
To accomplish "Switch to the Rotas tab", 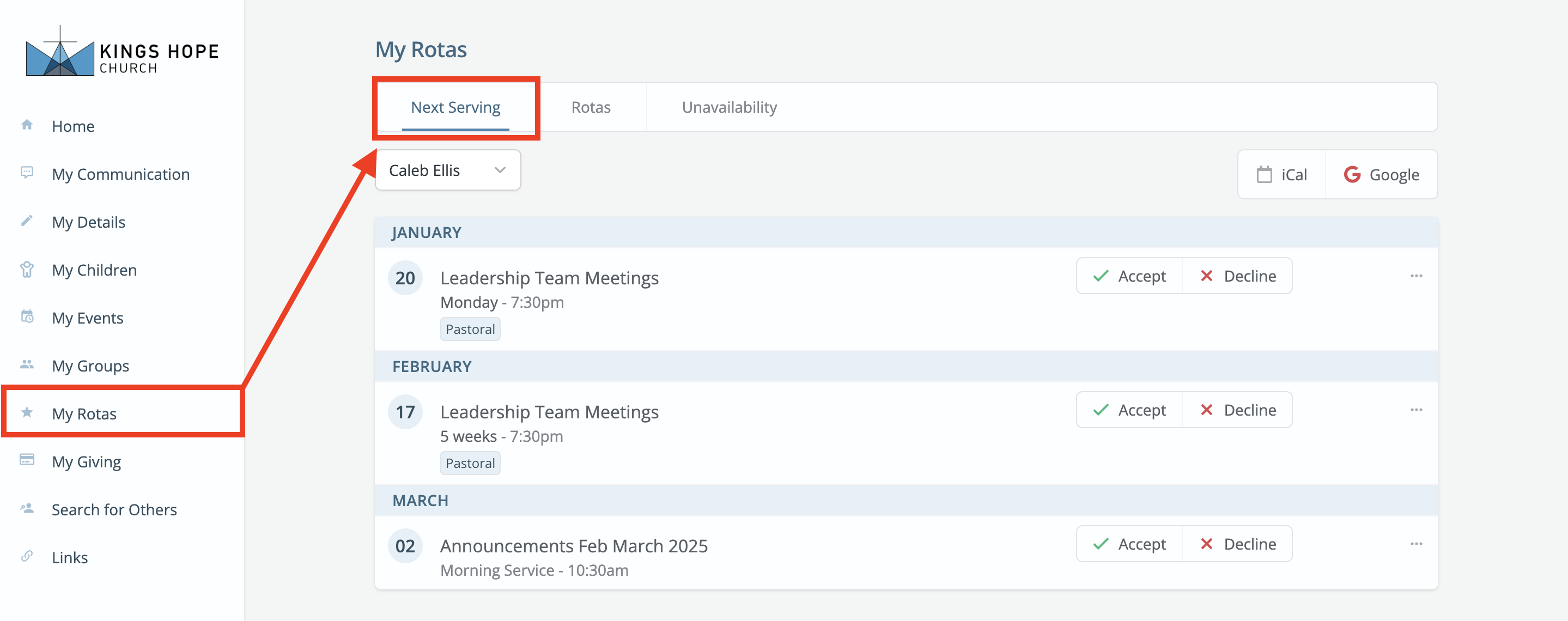I will pos(591,108).
